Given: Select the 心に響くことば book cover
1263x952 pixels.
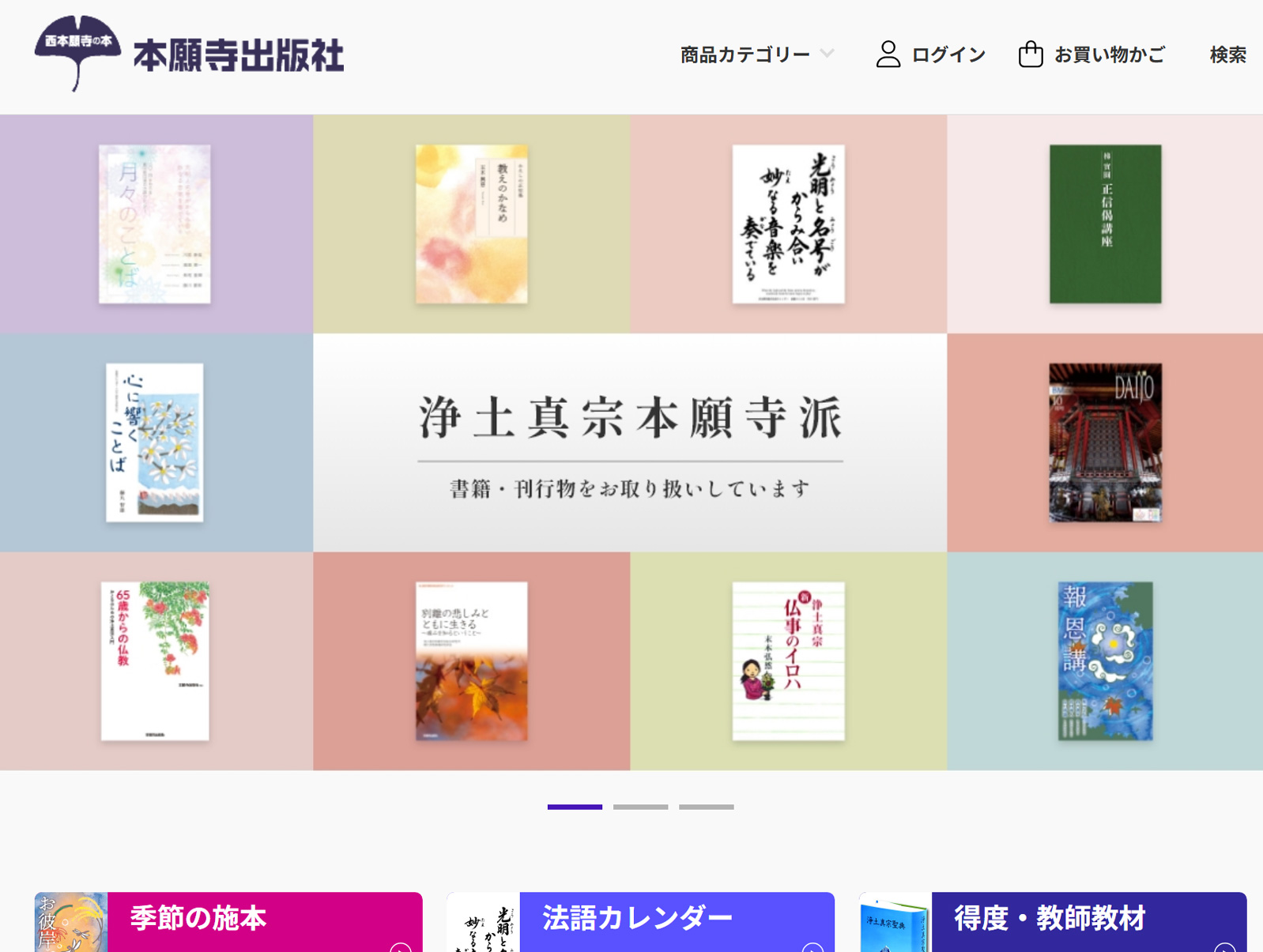Looking at the screenshot, I should (x=155, y=442).
